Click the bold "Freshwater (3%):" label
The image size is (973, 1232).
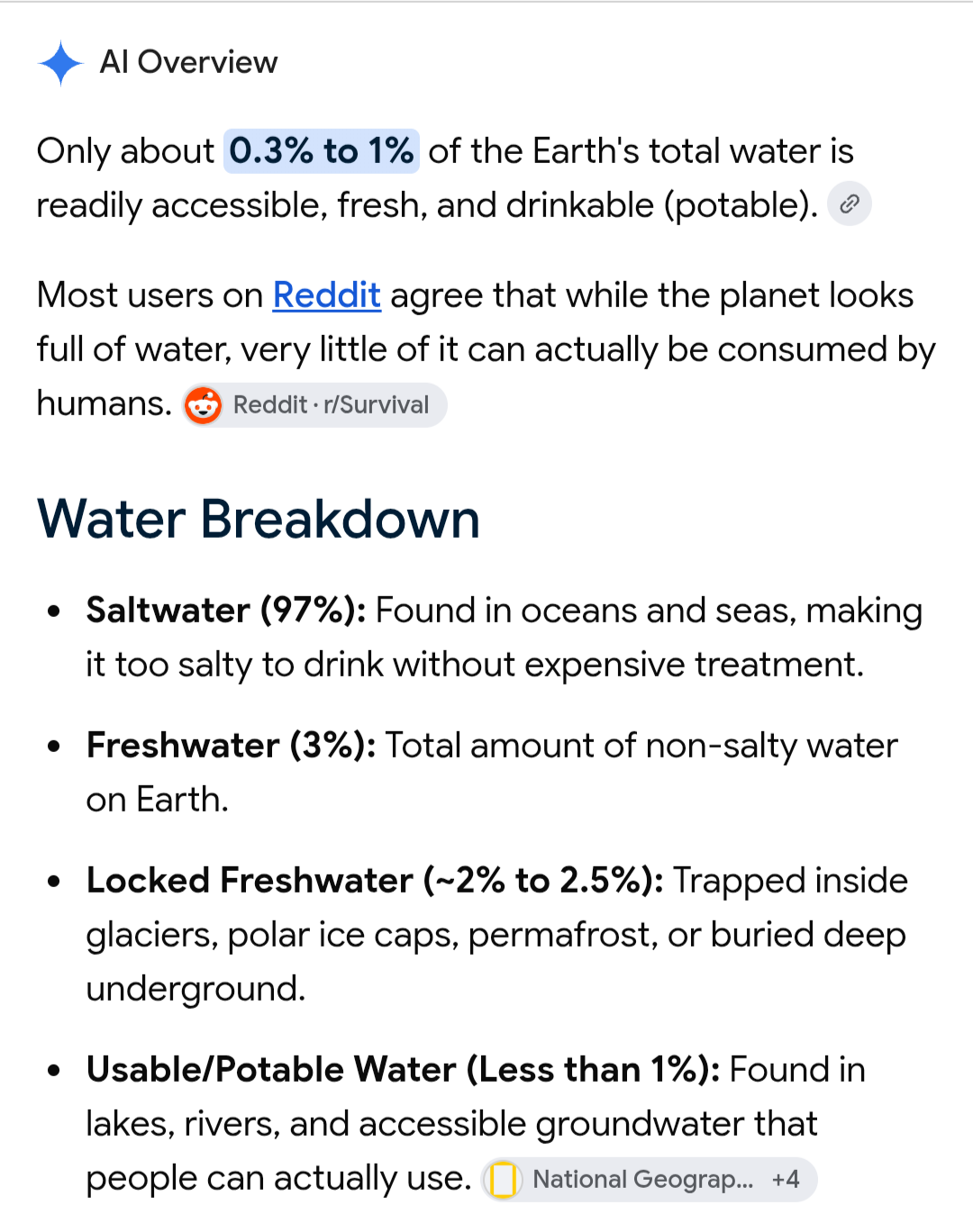pyautogui.click(x=232, y=746)
